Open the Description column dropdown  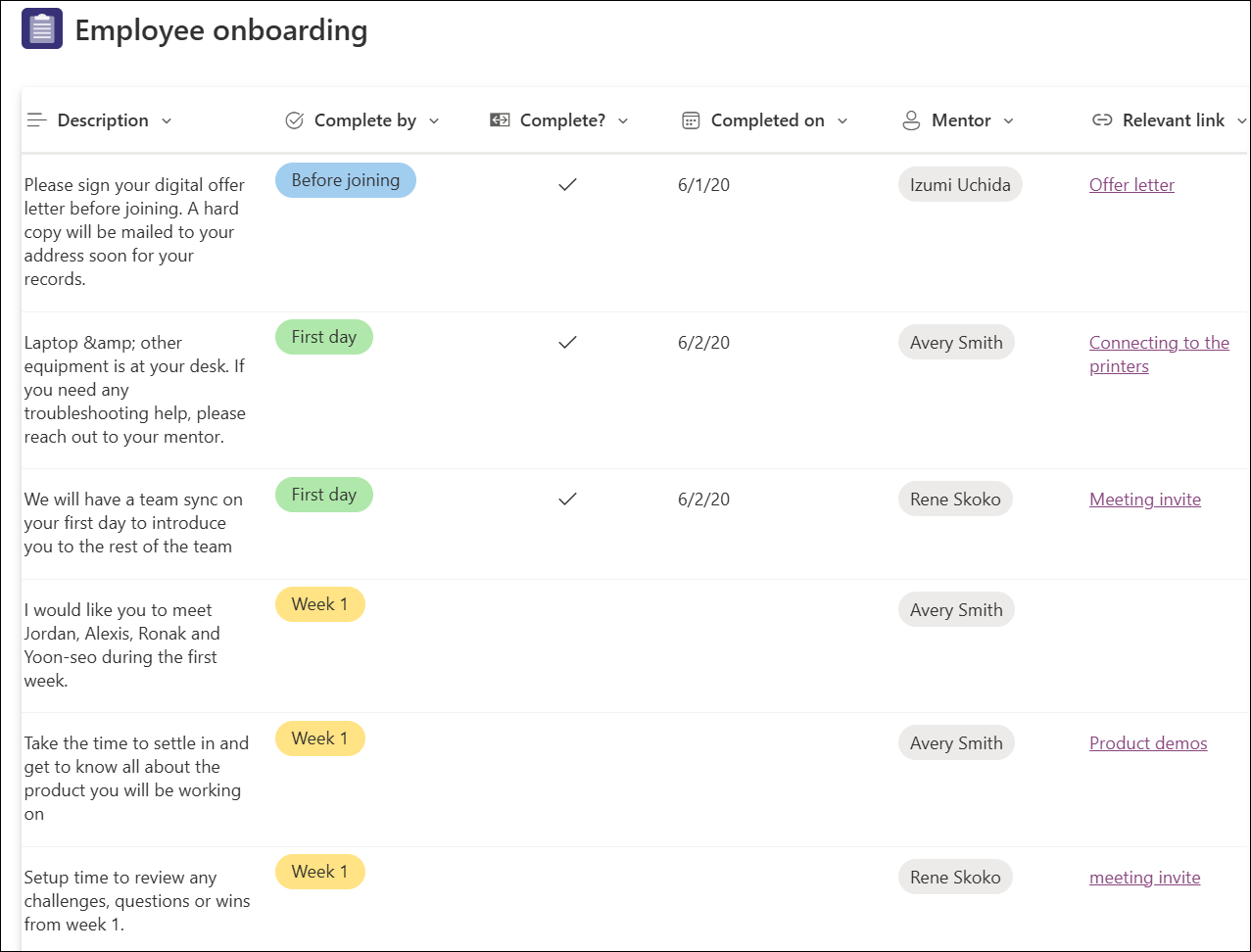coord(168,119)
